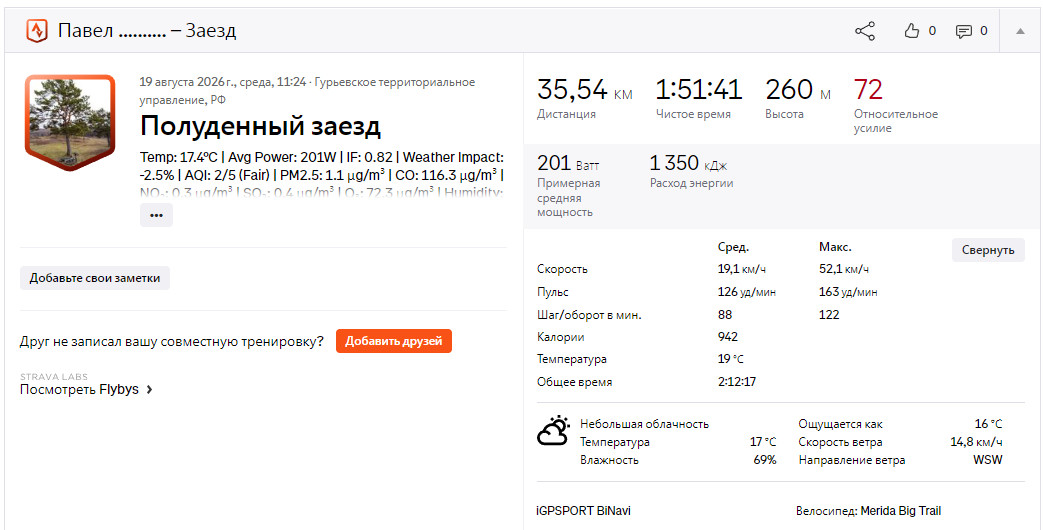Open the Merida Big Trail bike link

tap(901, 511)
